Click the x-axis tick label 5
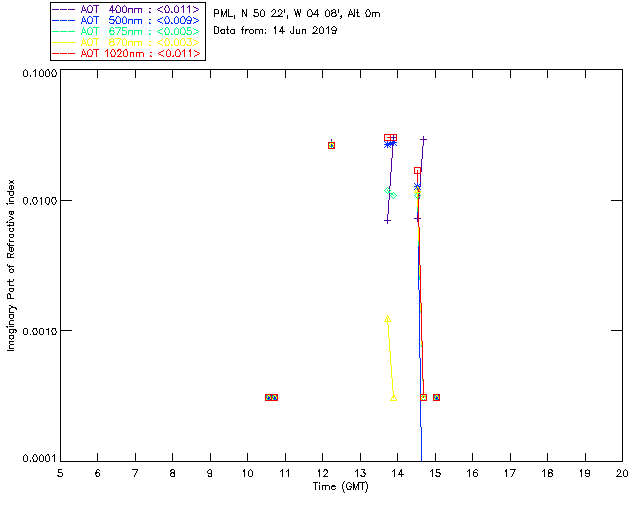This screenshot has height=512, width=640. pos(60,473)
